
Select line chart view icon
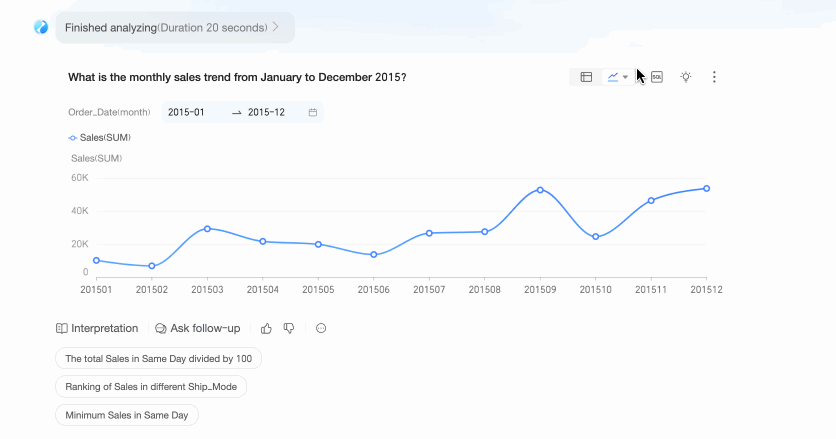[613, 77]
